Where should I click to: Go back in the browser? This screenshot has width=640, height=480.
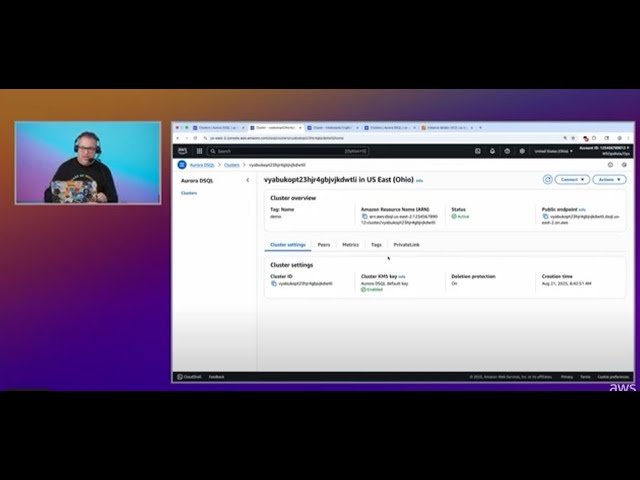178,138
